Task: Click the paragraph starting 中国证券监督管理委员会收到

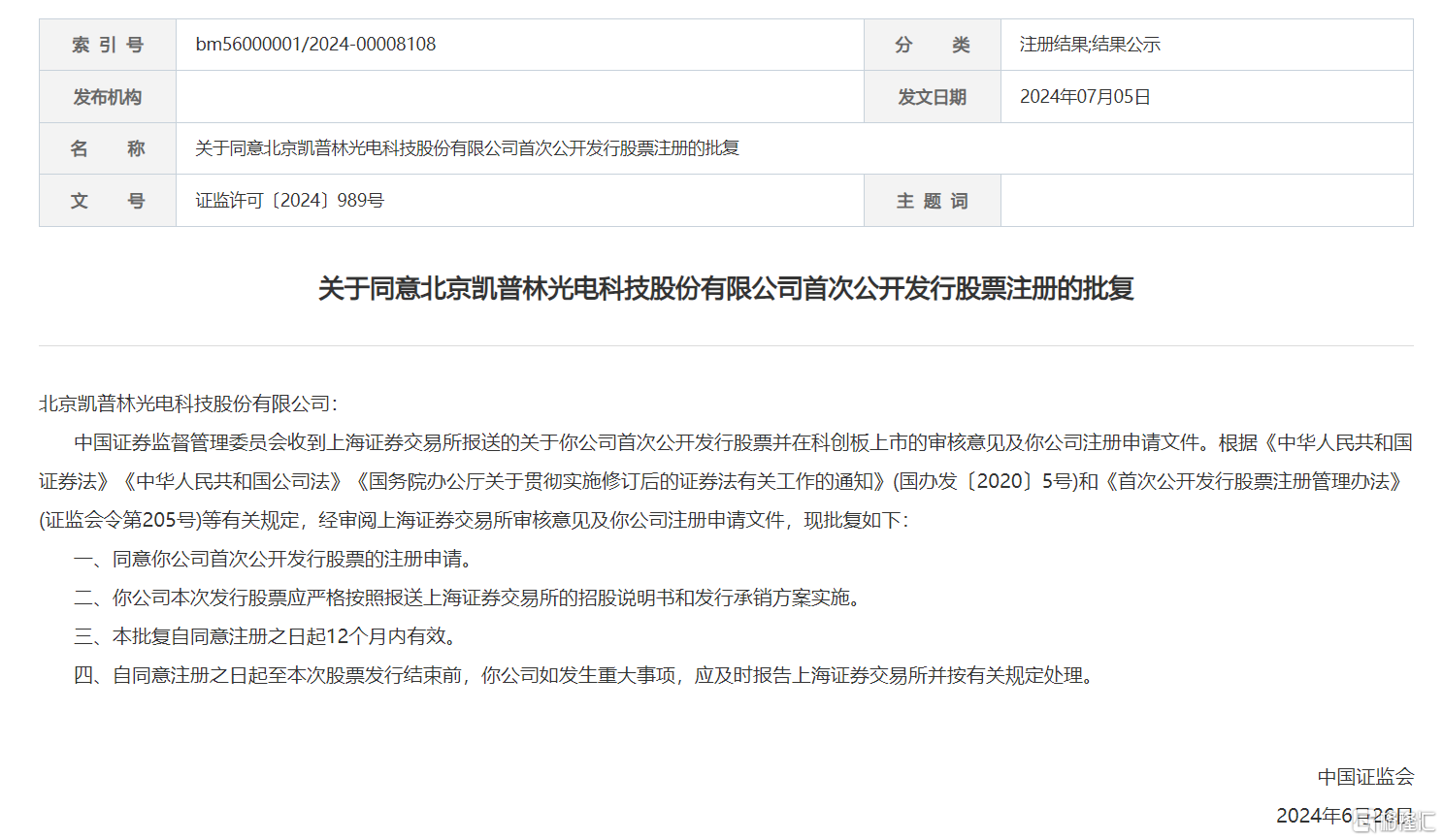Action: 726,481
